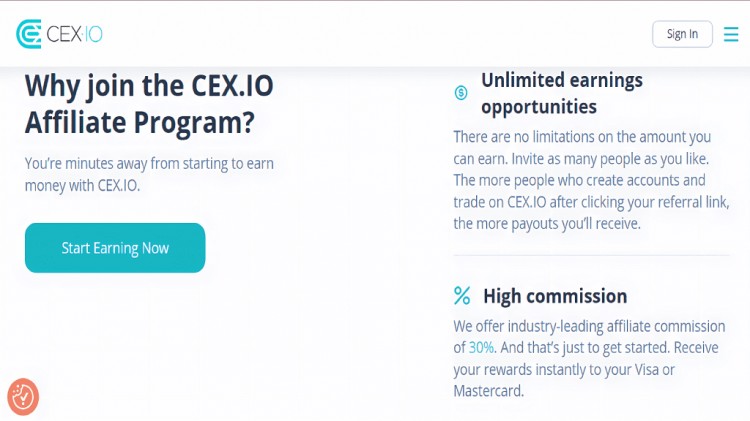
Task: Select Unlimited earnings opportunities heading
Action: click(562, 93)
